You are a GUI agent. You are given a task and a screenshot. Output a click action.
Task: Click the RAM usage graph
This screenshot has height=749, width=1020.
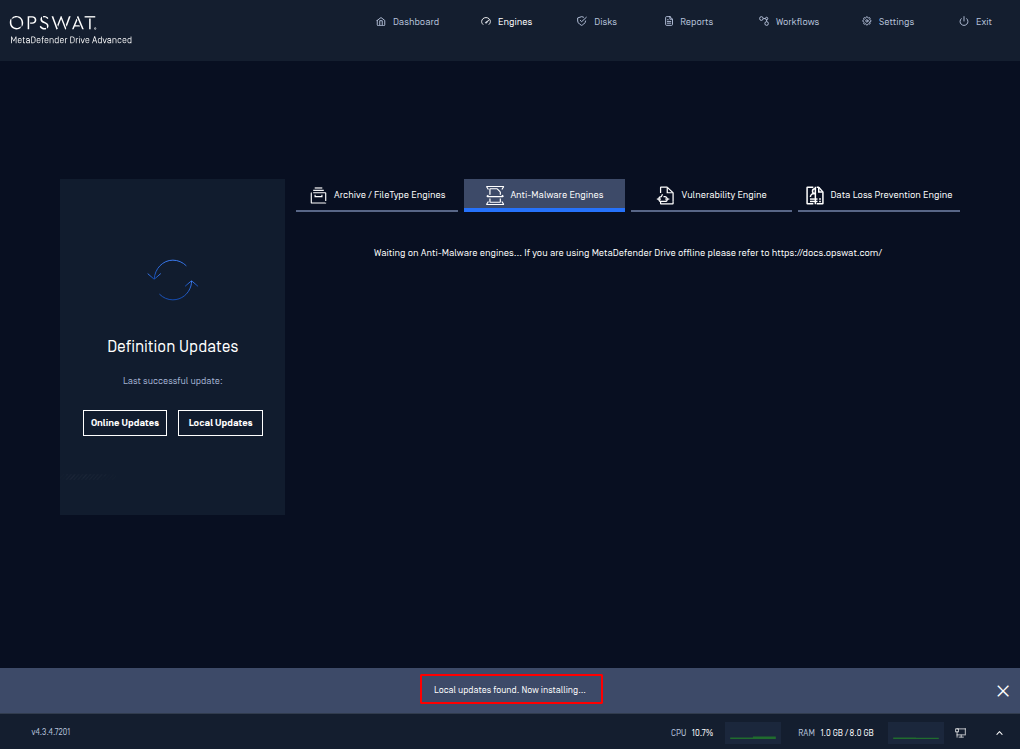(x=915, y=733)
